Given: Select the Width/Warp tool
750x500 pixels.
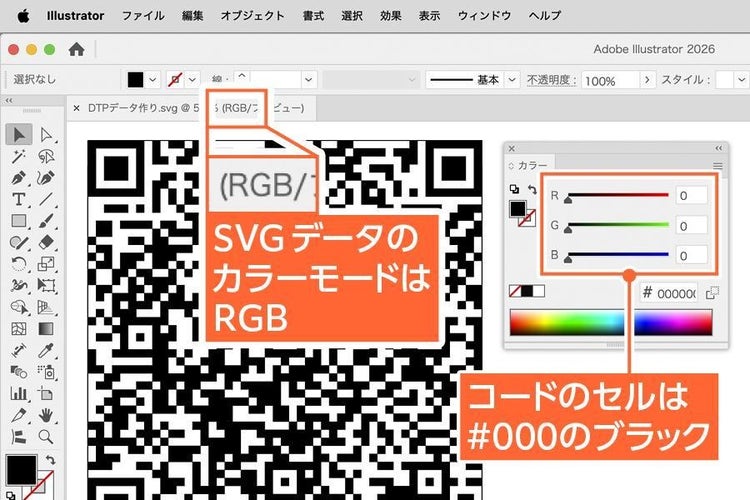Looking at the screenshot, I should click(19, 285).
